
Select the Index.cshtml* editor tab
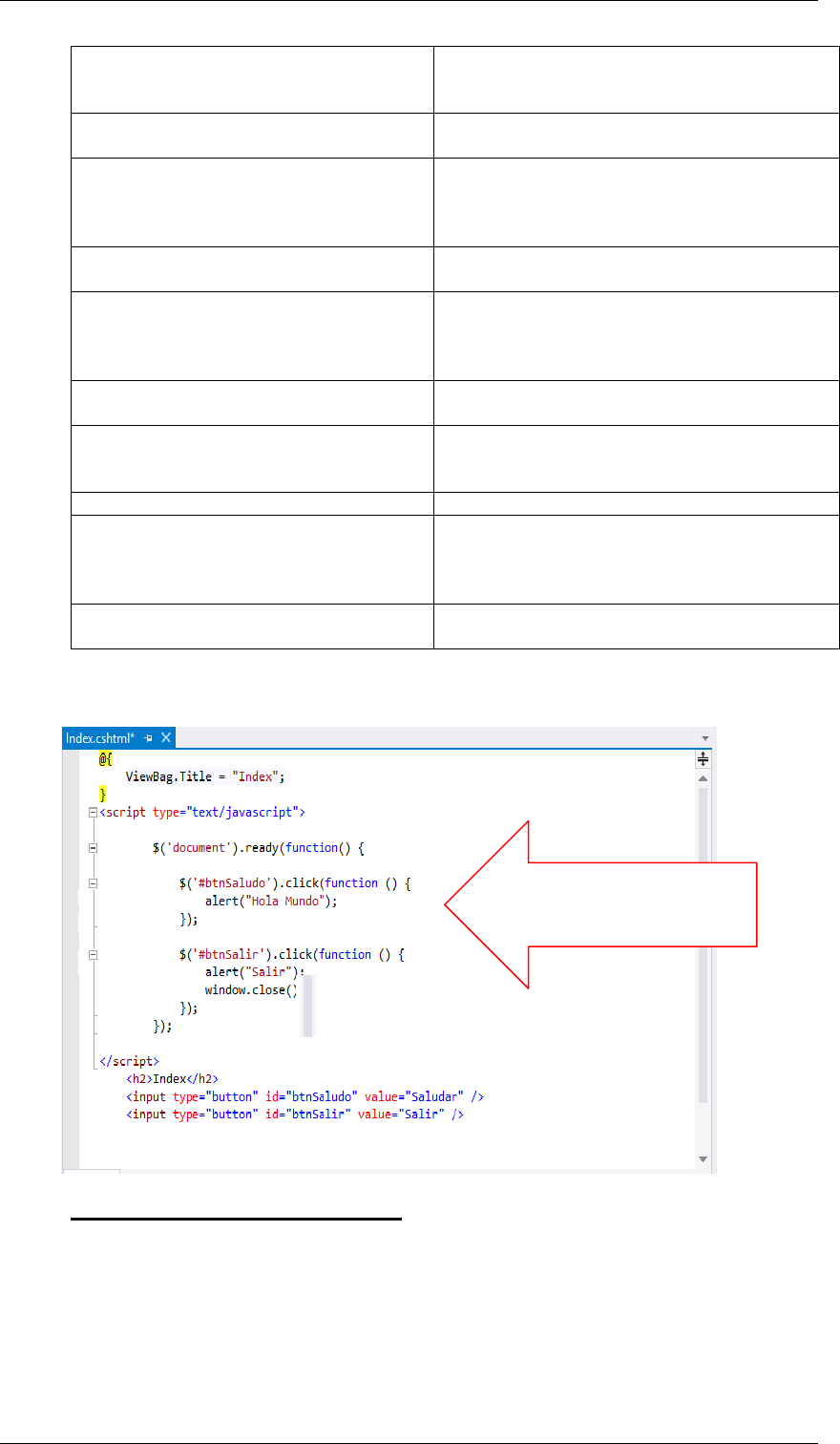click(118, 737)
